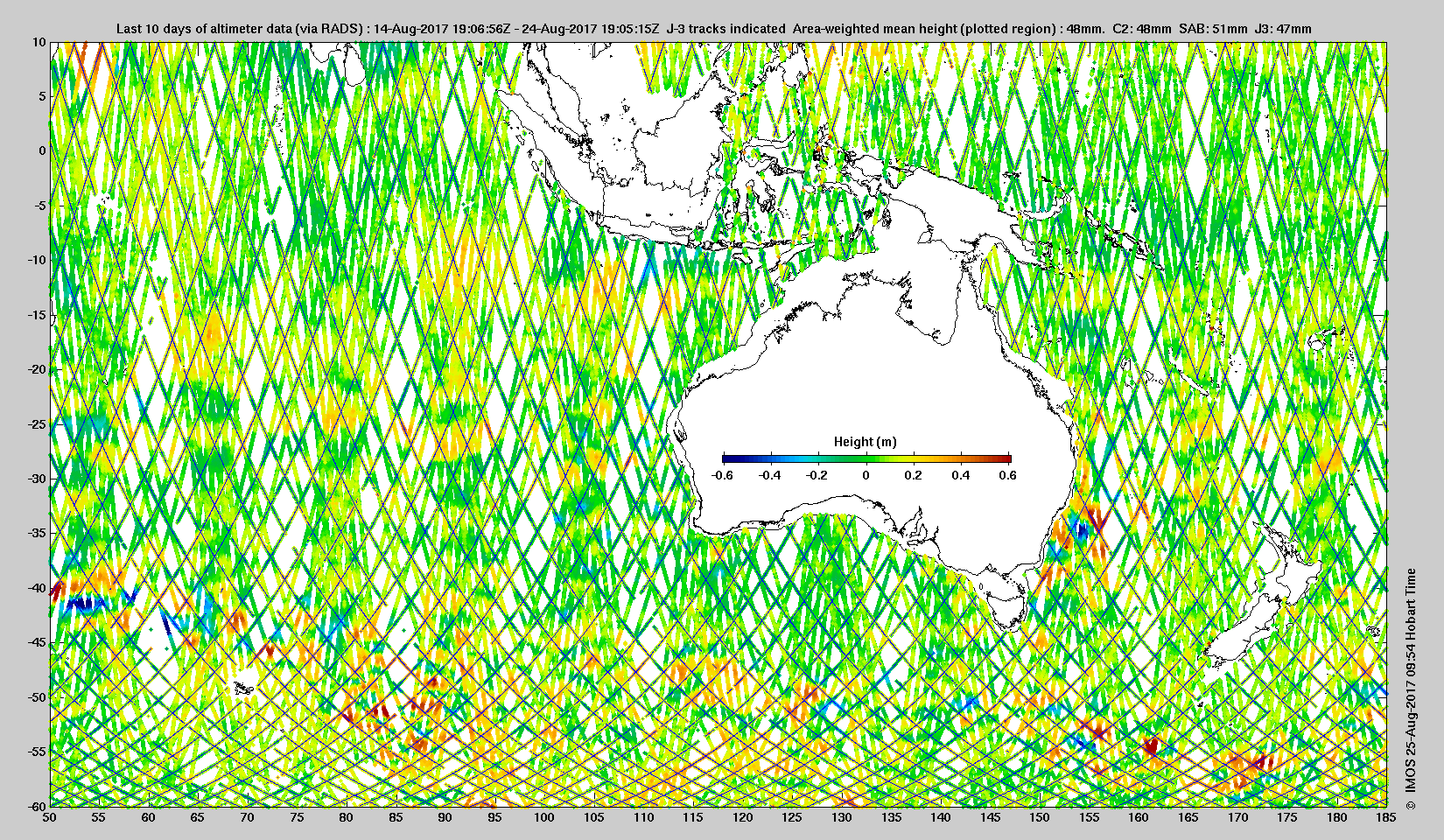This screenshot has width=1444, height=840.
Task: Select the -0.6 colorbar label
Action: pos(722,475)
